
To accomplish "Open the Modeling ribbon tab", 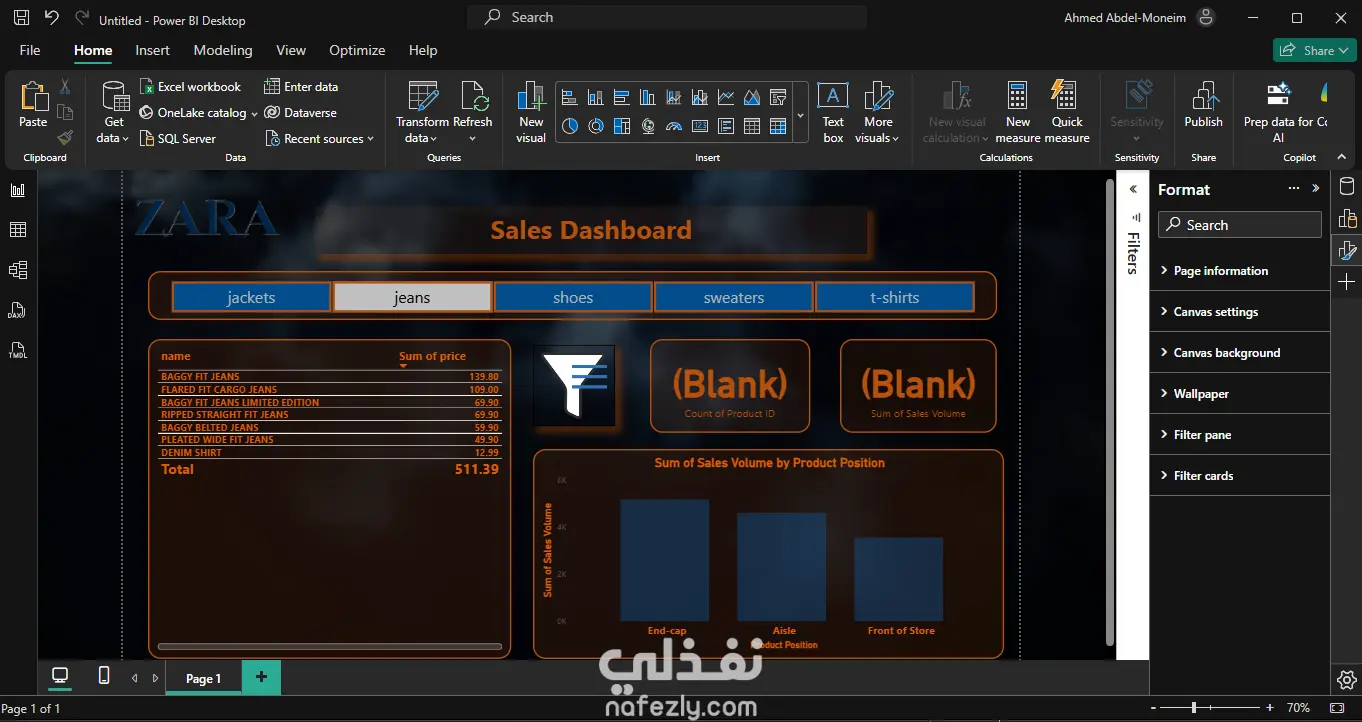I will pyautogui.click(x=223, y=50).
